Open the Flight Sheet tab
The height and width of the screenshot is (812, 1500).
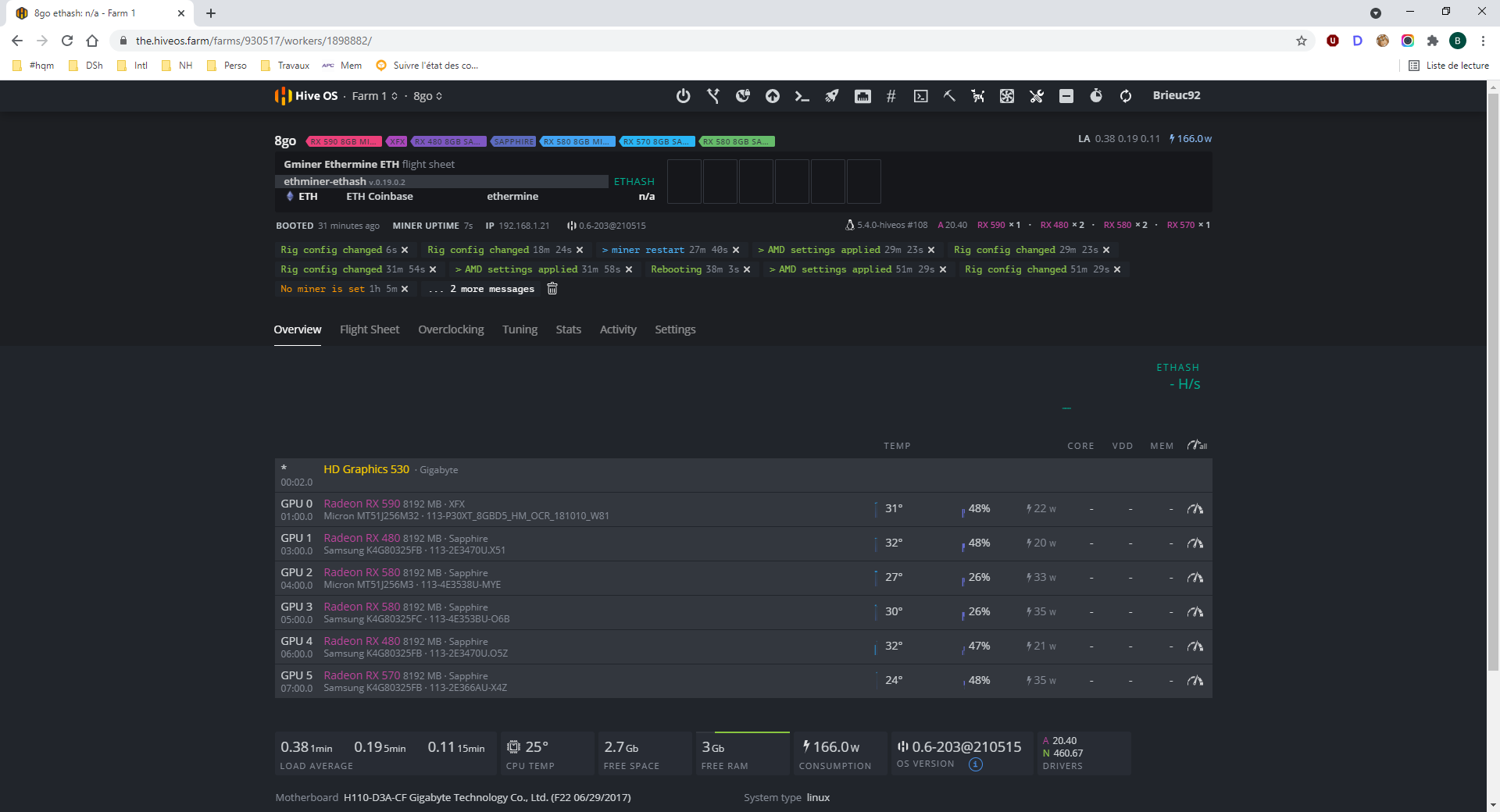pyautogui.click(x=370, y=329)
